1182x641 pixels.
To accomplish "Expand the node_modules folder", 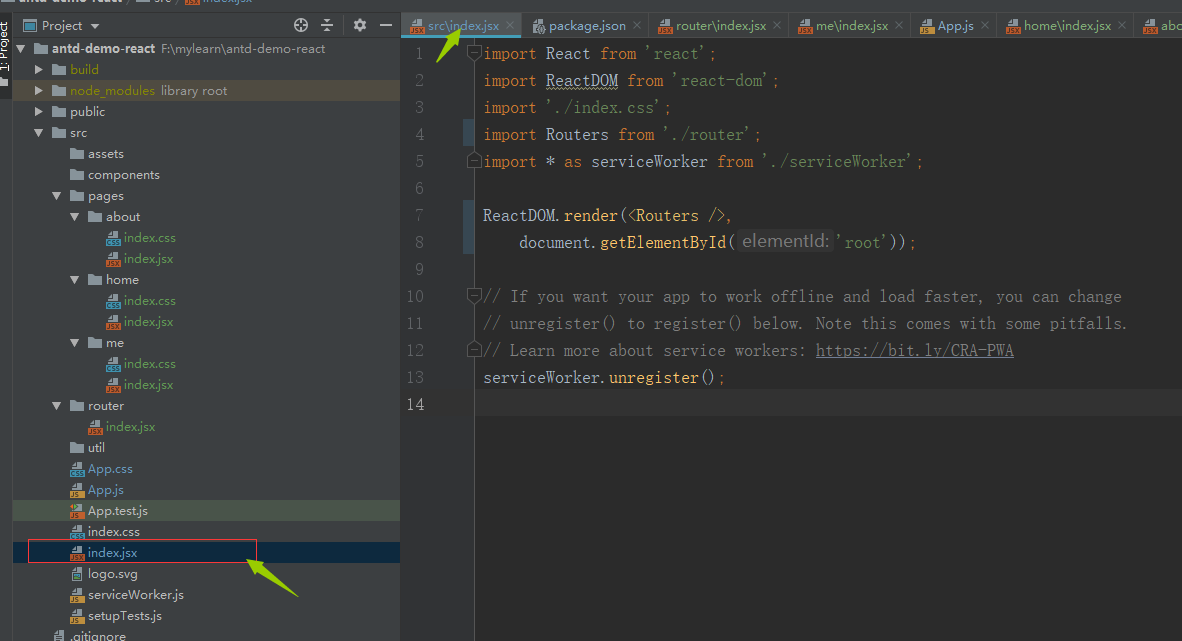I will point(38,90).
